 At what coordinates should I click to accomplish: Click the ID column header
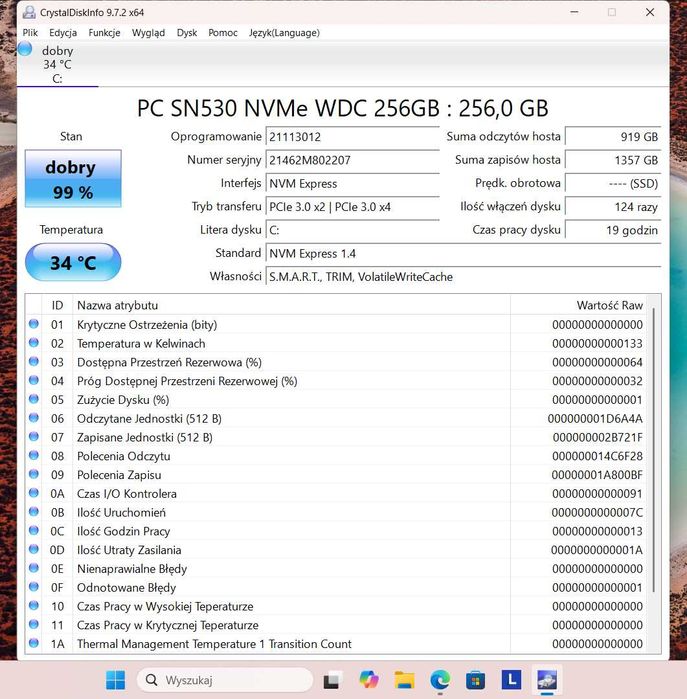(x=57, y=305)
